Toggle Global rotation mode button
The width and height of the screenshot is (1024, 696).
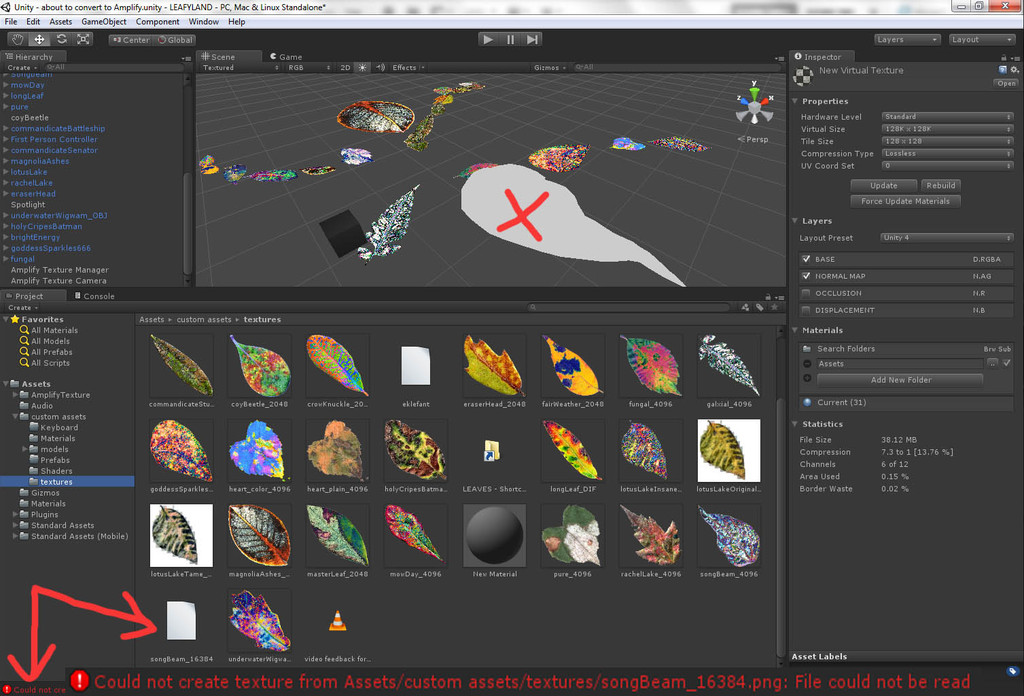(175, 40)
